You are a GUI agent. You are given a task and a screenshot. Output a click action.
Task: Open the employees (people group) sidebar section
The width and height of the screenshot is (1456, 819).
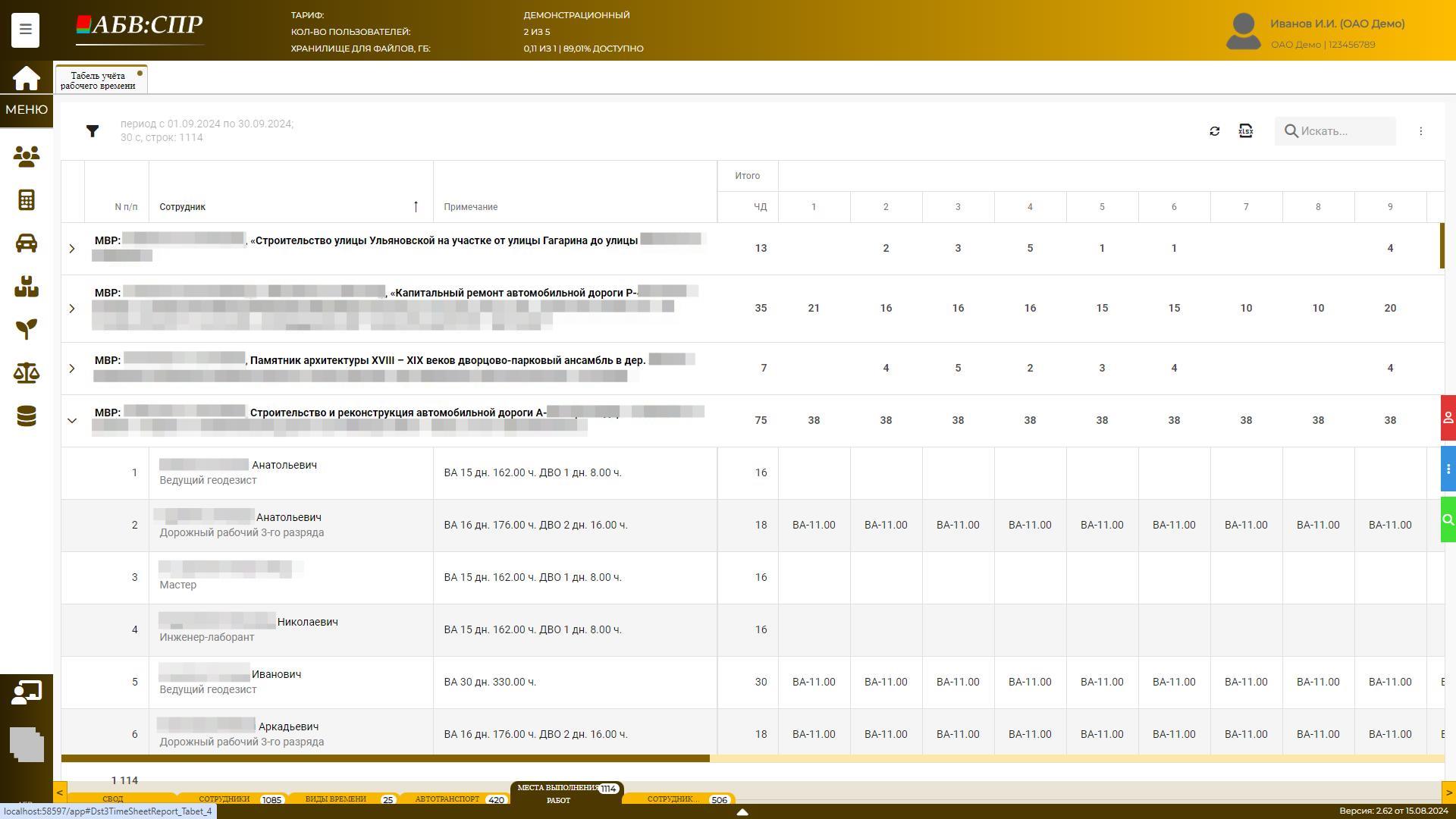pyautogui.click(x=27, y=157)
